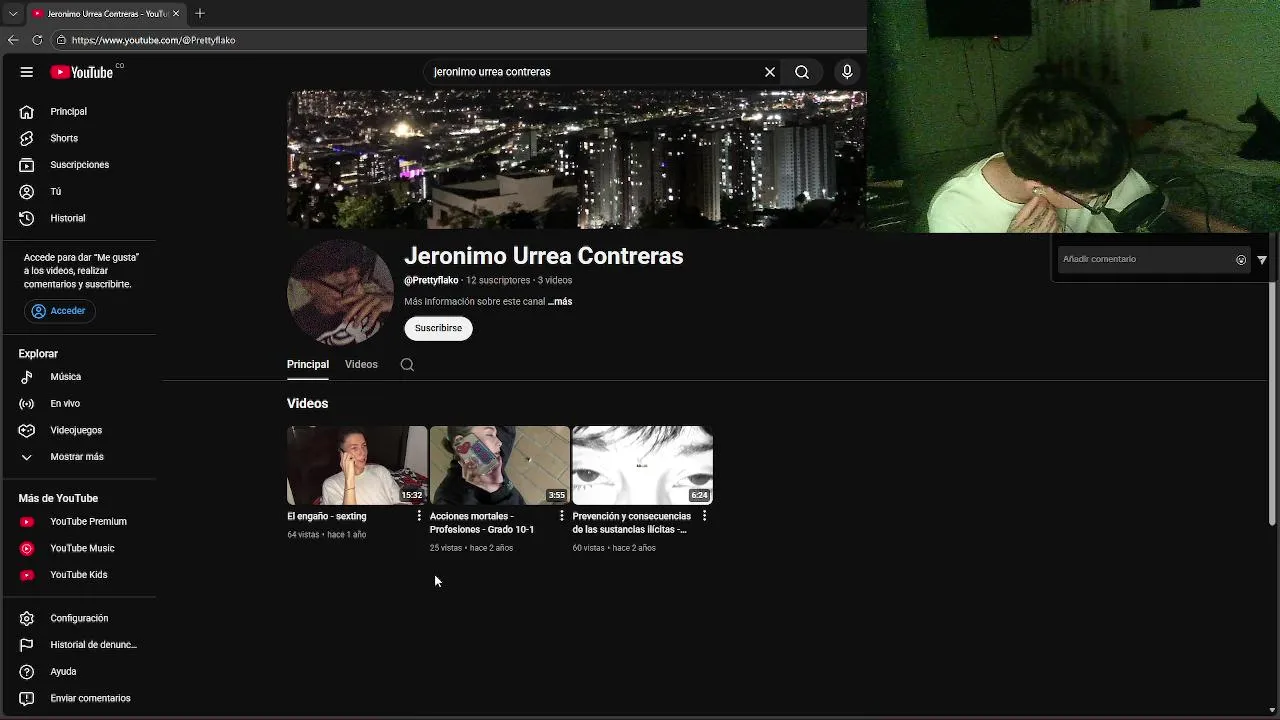Click the Suscribirse button
Screen dimensions: 1280x720
pyautogui.click(x=438, y=328)
